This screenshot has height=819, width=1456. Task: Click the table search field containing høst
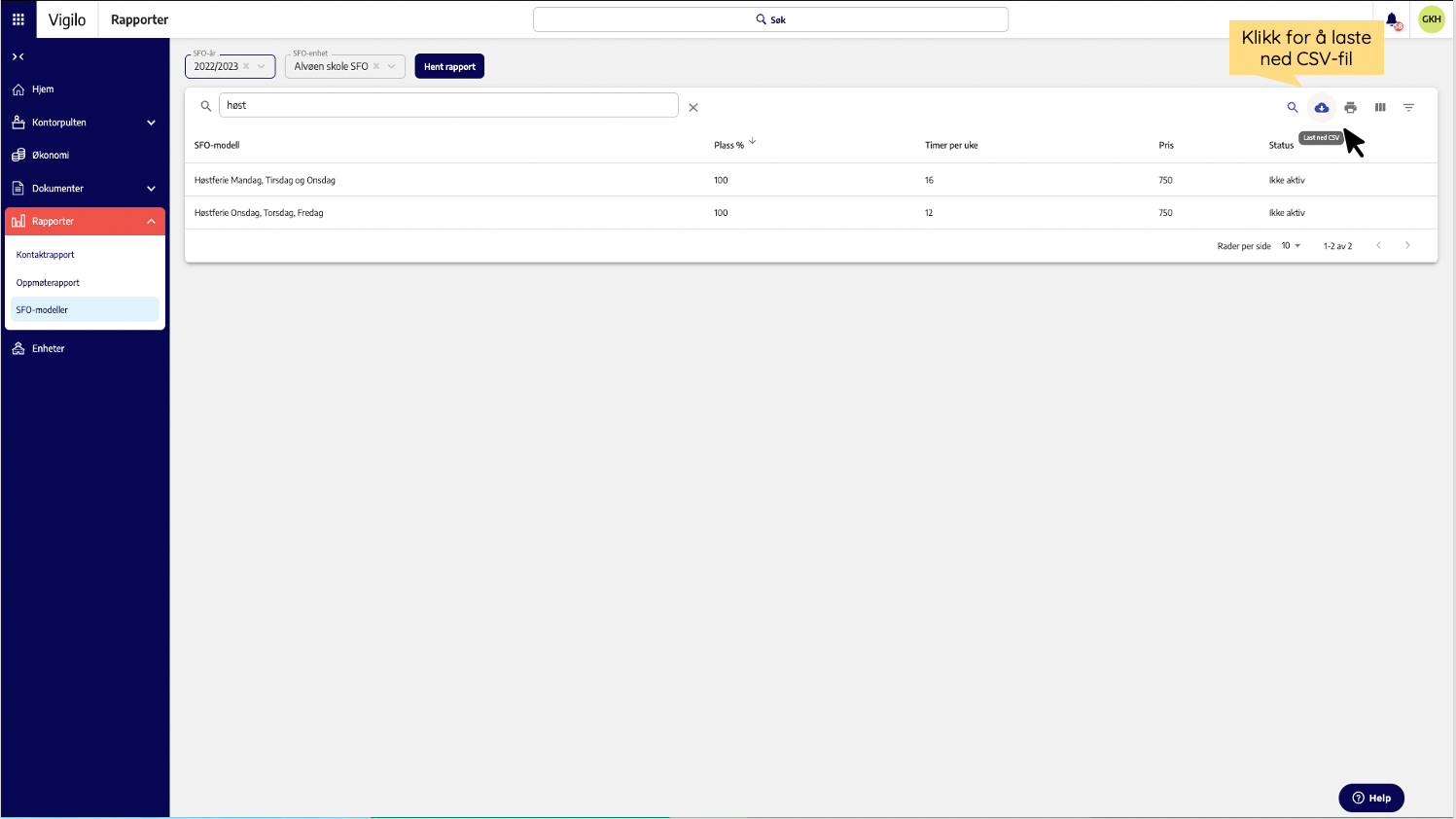(448, 105)
